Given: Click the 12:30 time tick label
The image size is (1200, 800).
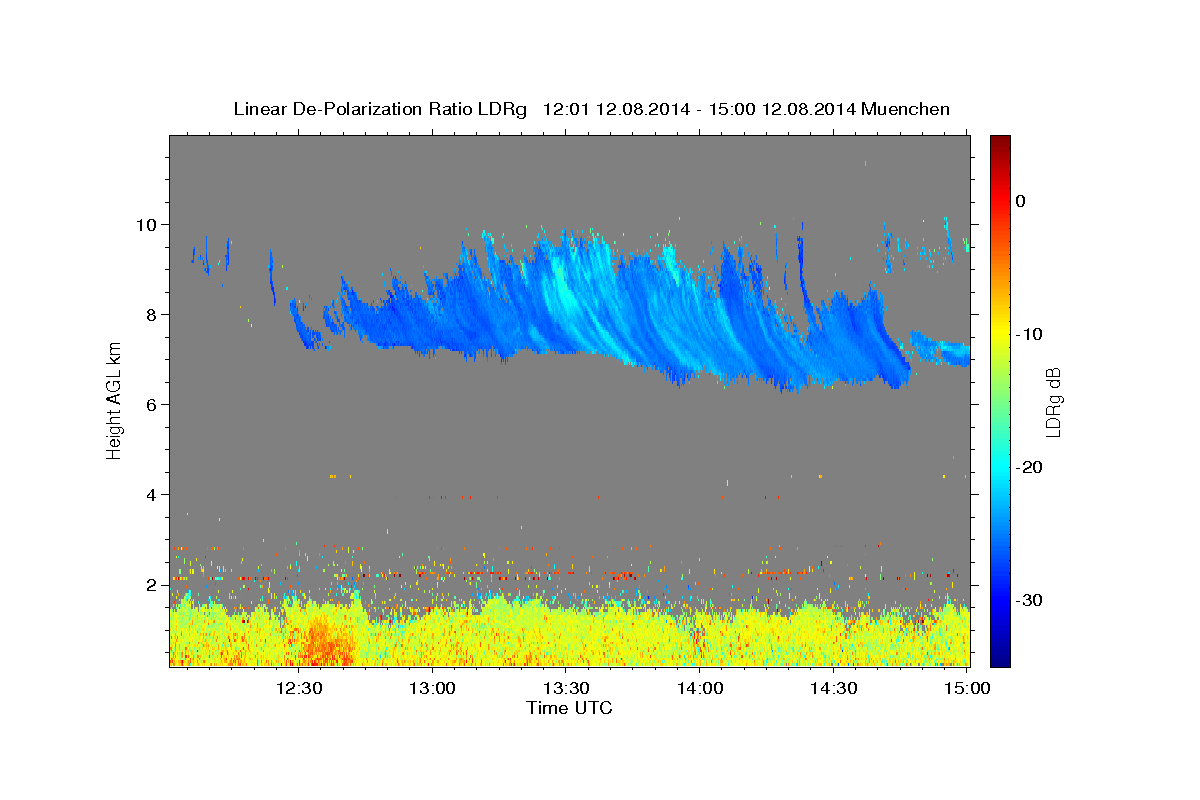Looking at the screenshot, I should click(x=298, y=688).
